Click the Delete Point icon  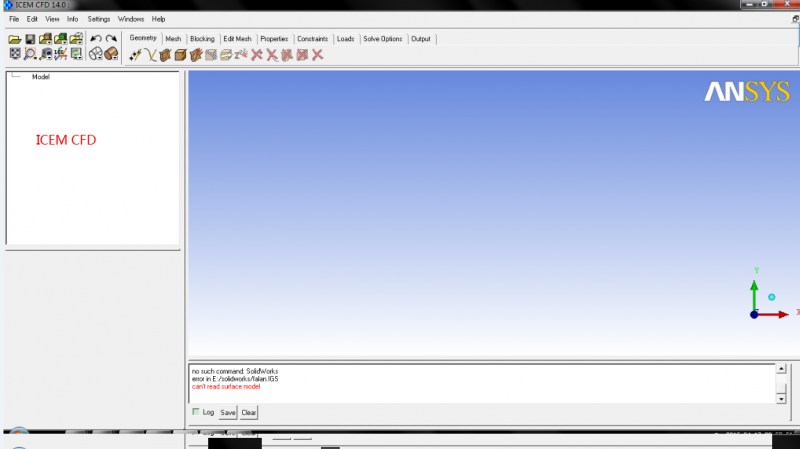(x=257, y=55)
